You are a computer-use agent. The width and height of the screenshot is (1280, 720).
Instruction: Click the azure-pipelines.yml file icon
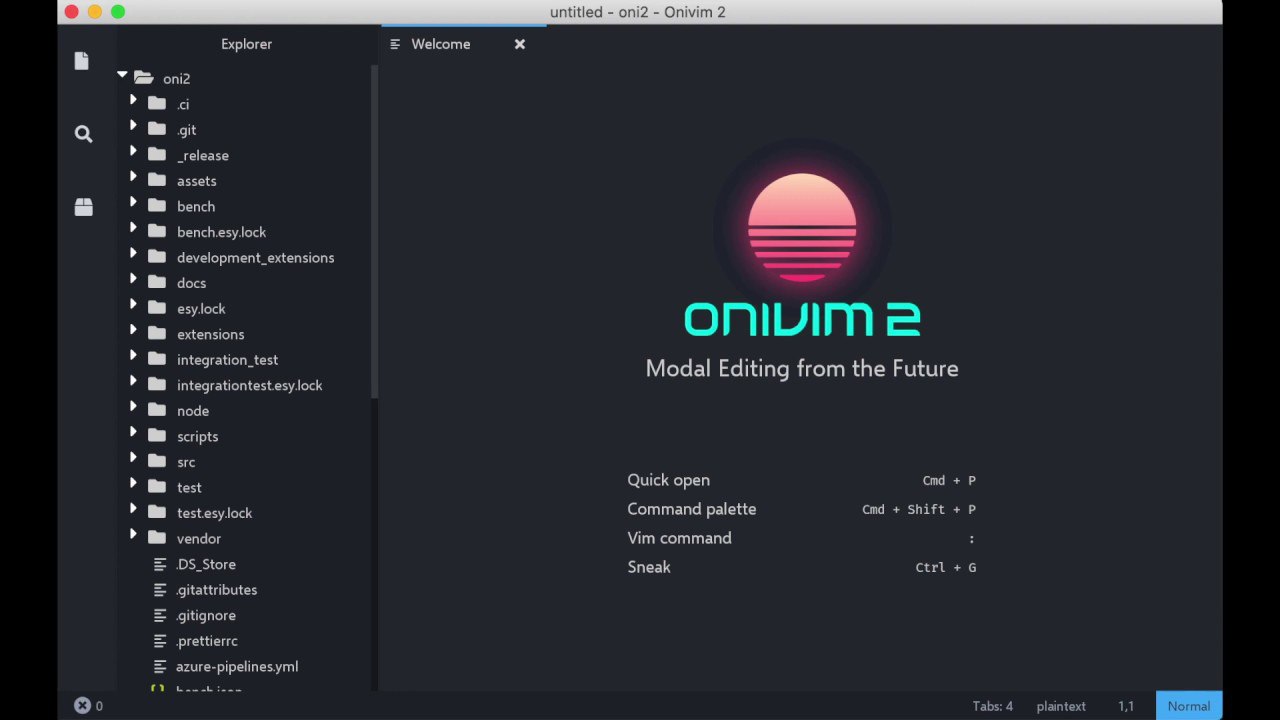click(x=160, y=666)
